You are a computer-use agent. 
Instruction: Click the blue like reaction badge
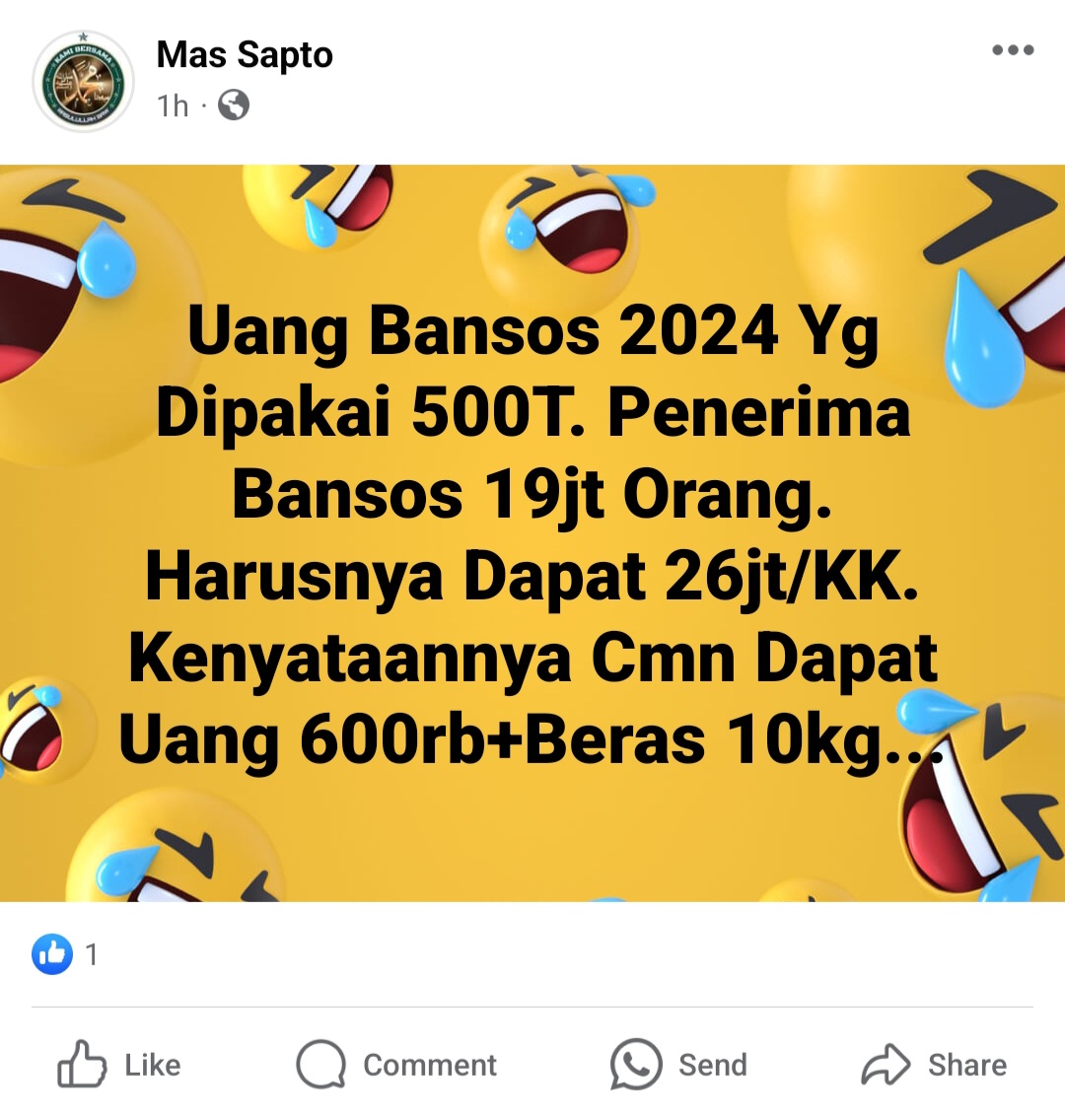click(x=52, y=954)
